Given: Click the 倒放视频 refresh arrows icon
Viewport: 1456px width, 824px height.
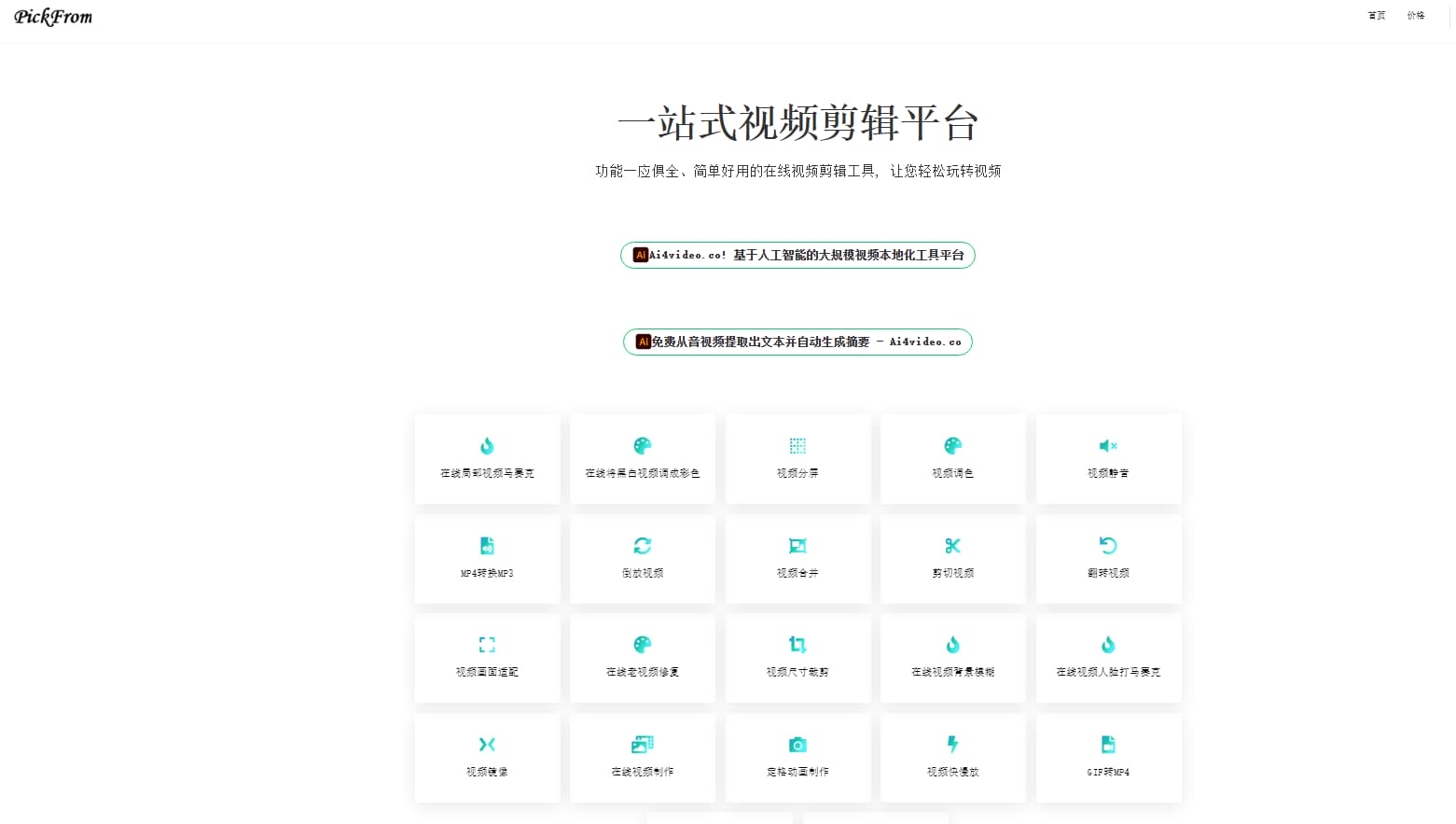Looking at the screenshot, I should click(x=643, y=546).
